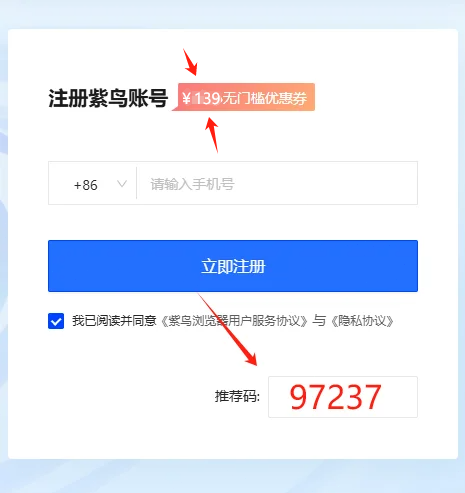The width and height of the screenshot is (465, 493).
Task: Uncheck the agreement checkbox
Action: click(x=56, y=321)
